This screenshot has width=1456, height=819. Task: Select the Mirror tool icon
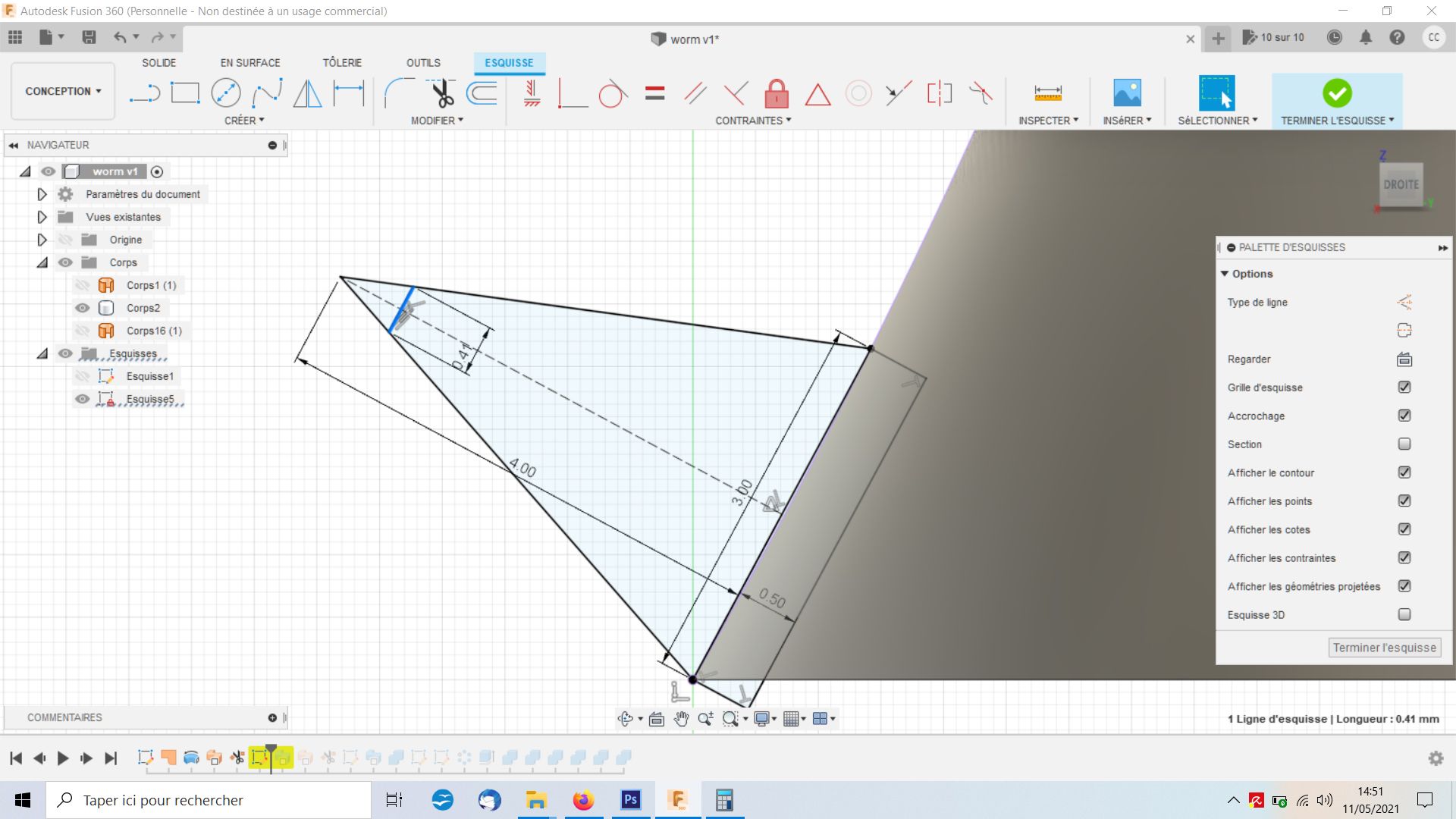coord(307,93)
